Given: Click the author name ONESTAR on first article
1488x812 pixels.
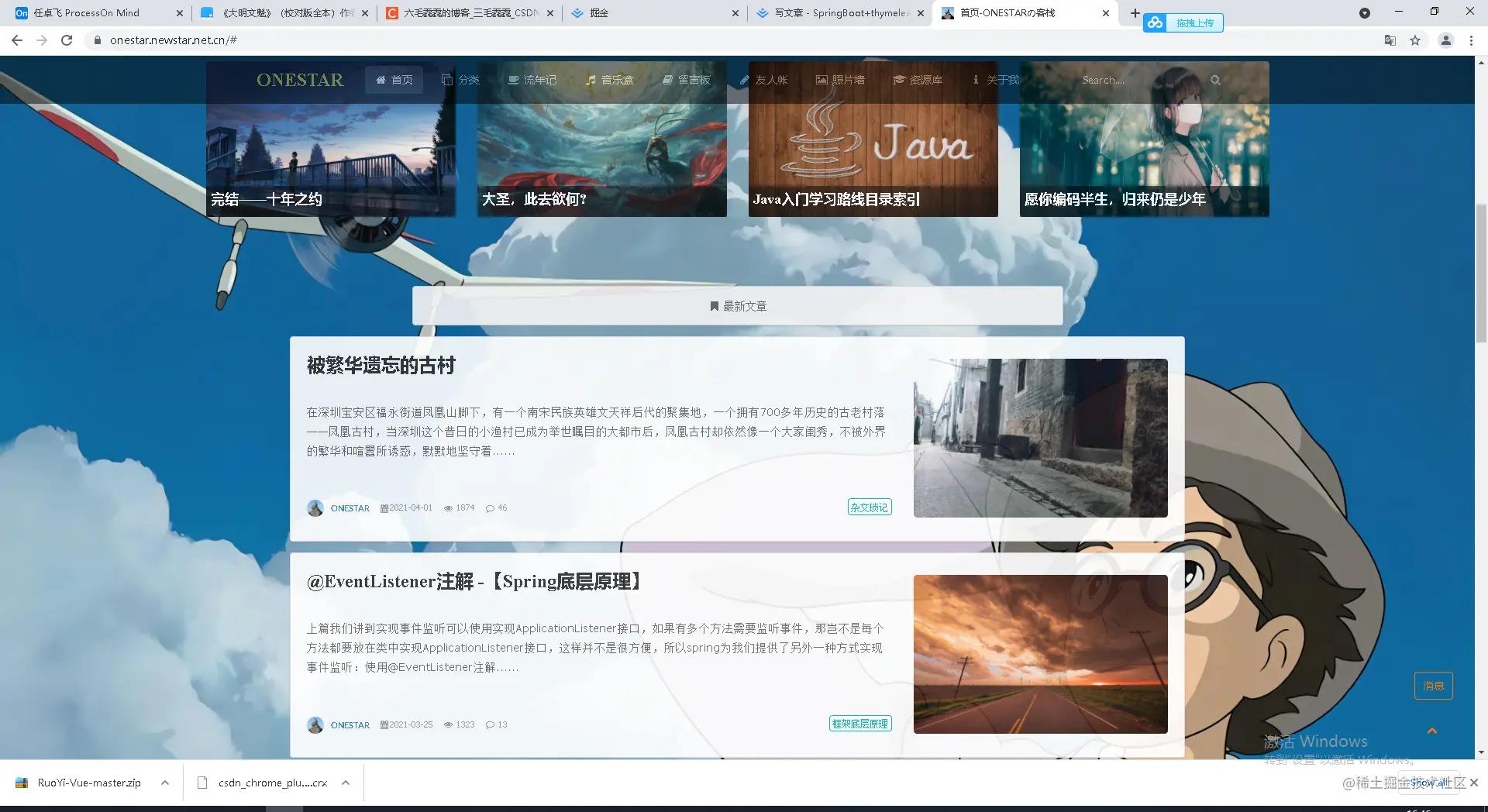Looking at the screenshot, I should 350,508.
